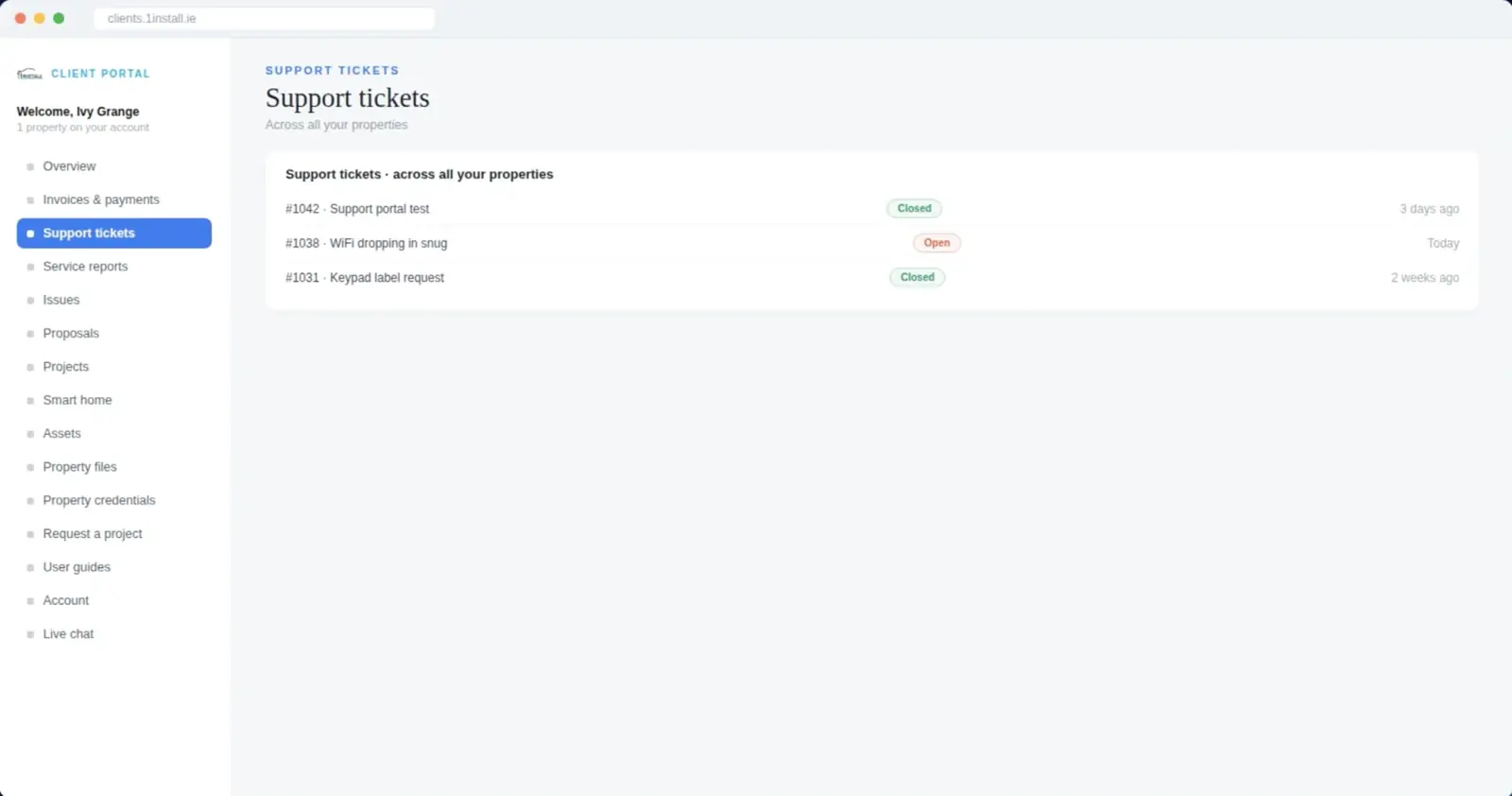
Task: Click the 'Support tickets' page heading
Action: point(348,98)
